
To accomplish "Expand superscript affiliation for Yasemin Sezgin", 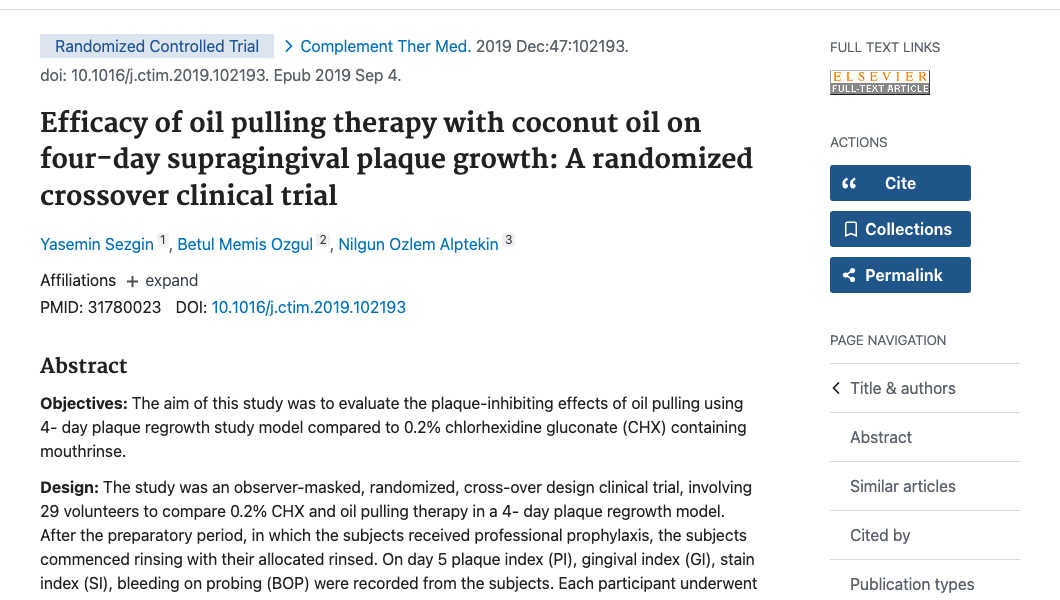I will click(x=162, y=238).
